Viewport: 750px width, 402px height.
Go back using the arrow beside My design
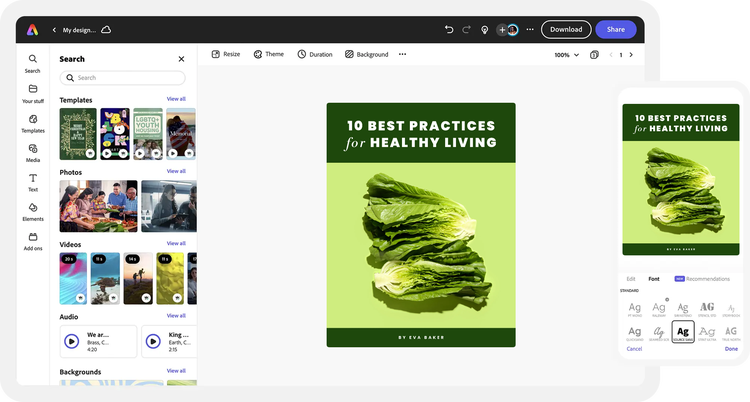[54, 30]
